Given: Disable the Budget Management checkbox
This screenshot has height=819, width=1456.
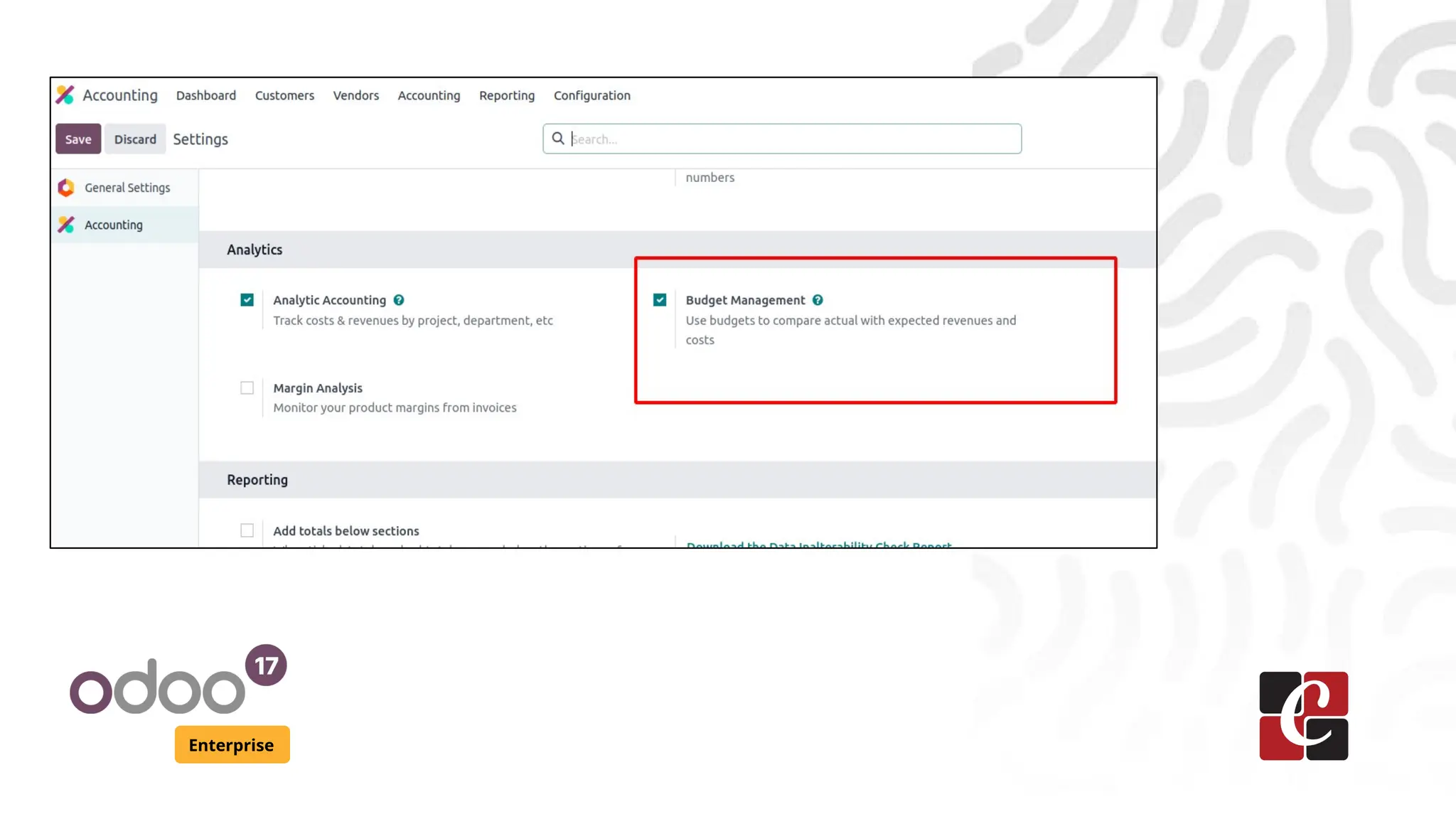Looking at the screenshot, I should point(660,300).
